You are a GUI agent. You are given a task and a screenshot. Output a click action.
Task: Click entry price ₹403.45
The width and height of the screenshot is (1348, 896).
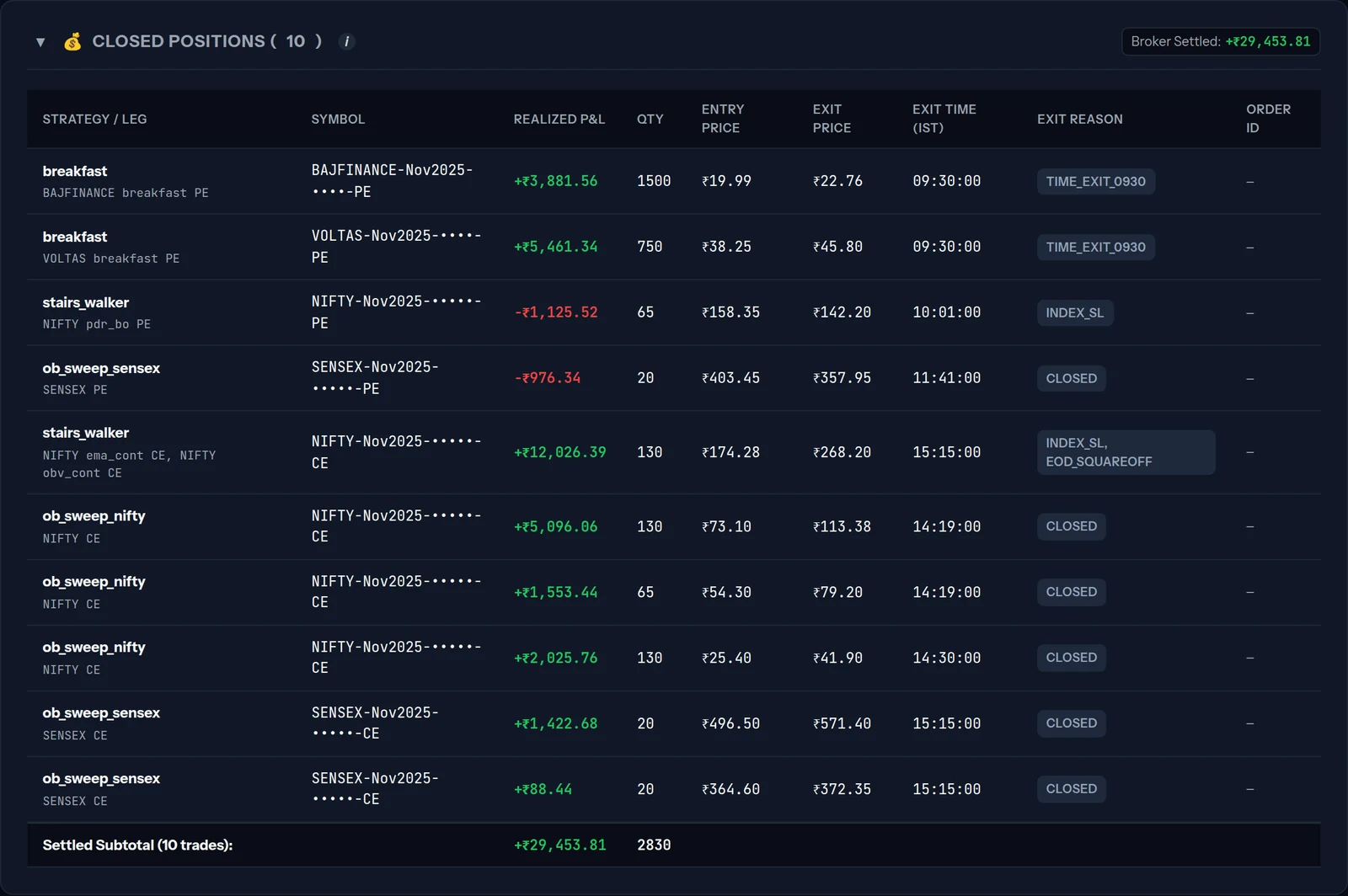[x=731, y=378]
